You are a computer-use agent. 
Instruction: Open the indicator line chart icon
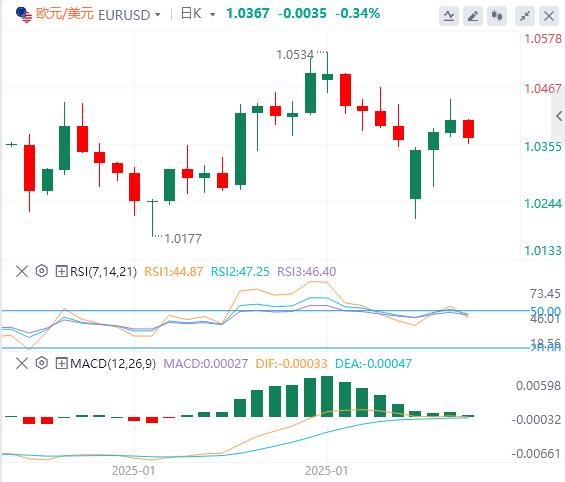tap(449, 16)
